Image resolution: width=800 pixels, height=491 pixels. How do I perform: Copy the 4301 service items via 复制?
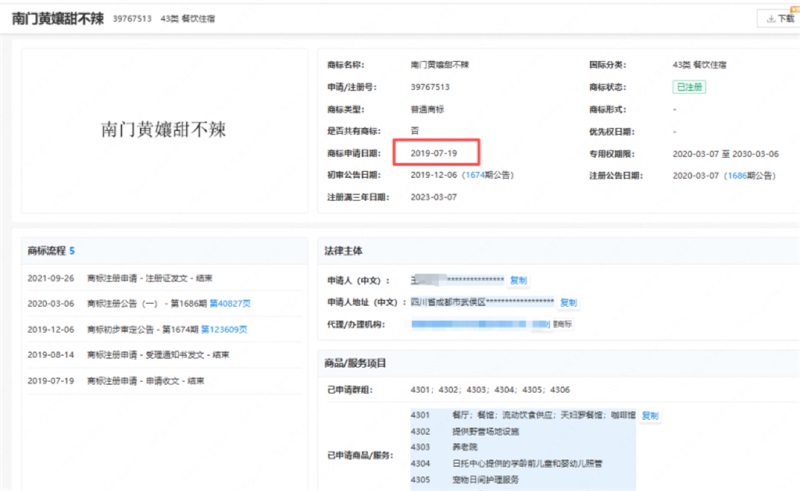tap(649, 415)
